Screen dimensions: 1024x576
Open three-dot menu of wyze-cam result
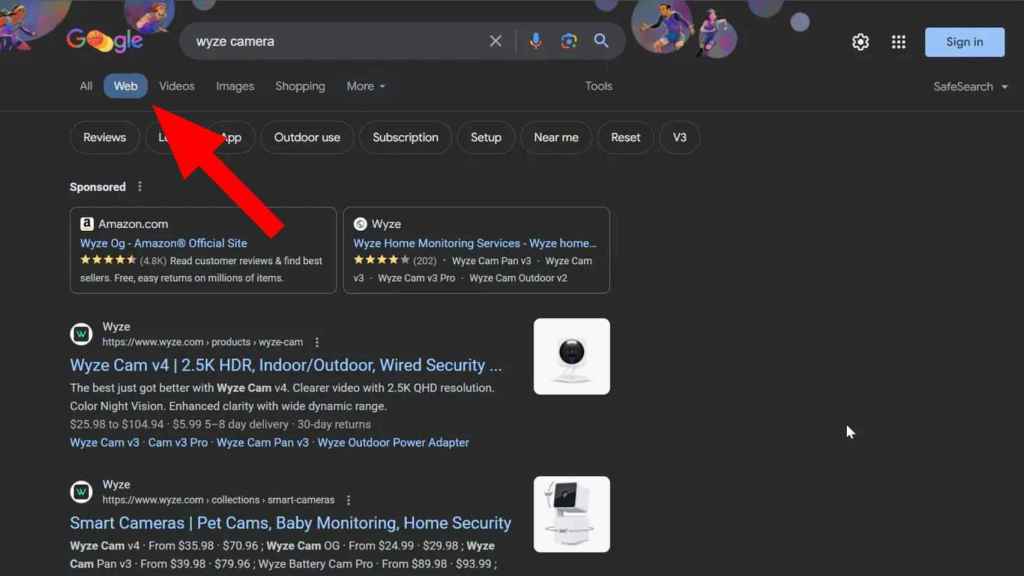pyautogui.click(x=317, y=342)
